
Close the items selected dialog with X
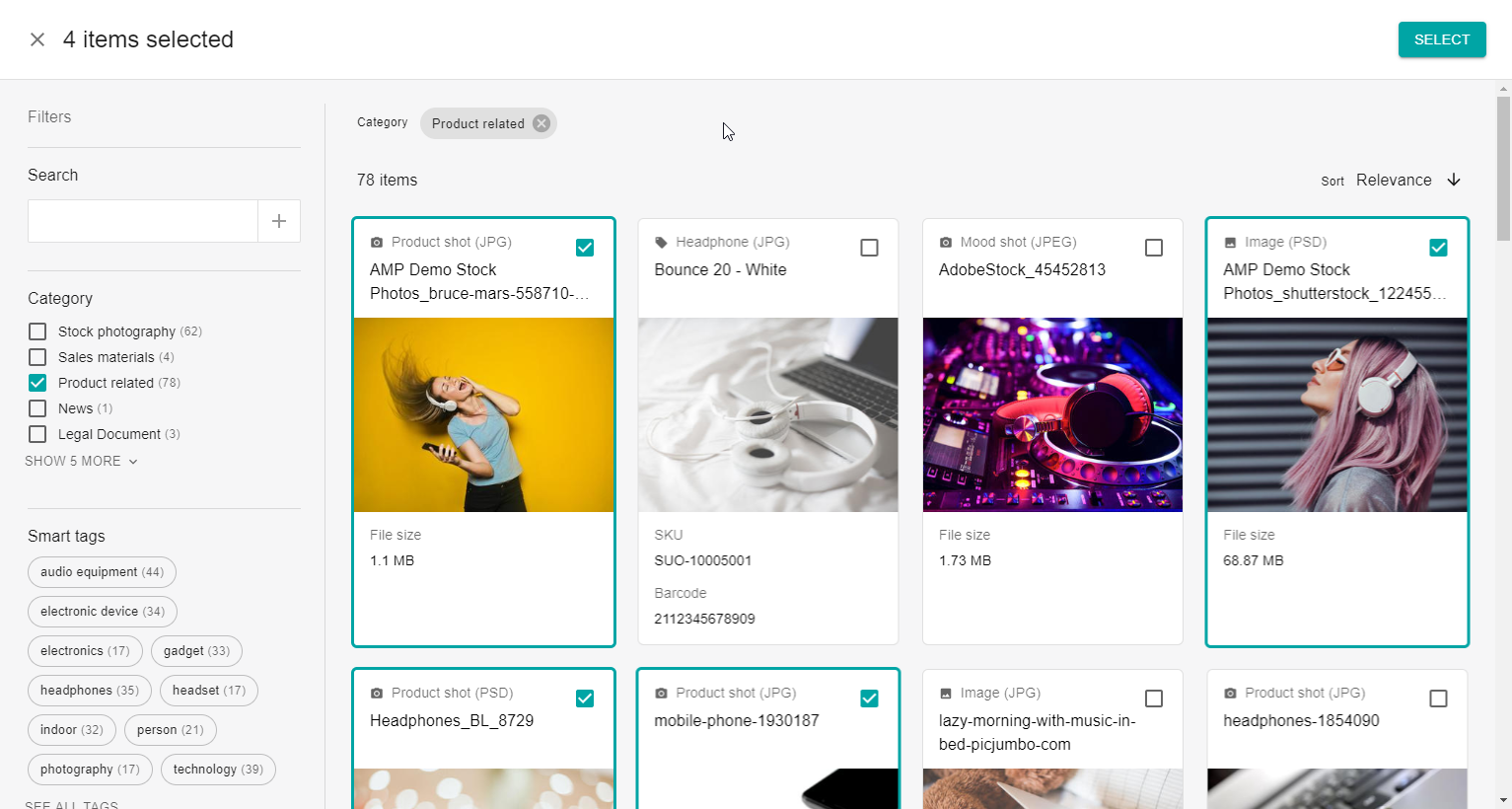pos(37,39)
